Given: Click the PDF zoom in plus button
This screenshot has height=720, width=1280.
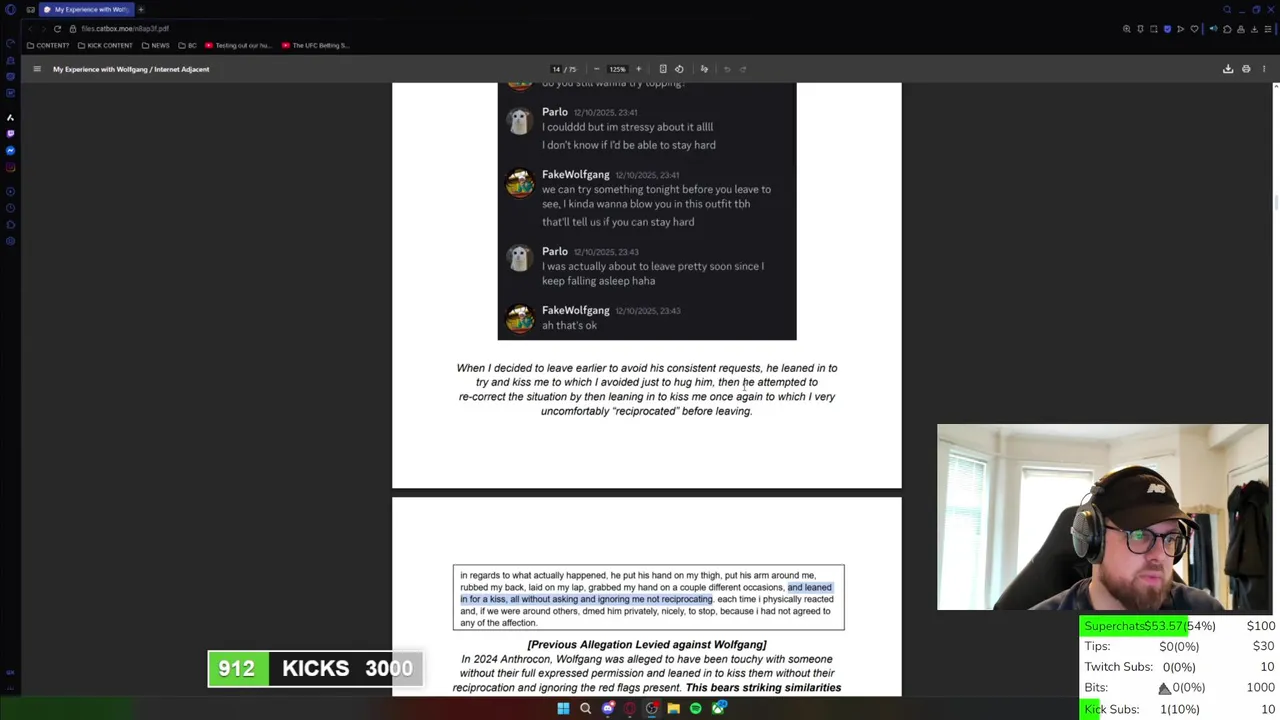Looking at the screenshot, I should click(639, 69).
